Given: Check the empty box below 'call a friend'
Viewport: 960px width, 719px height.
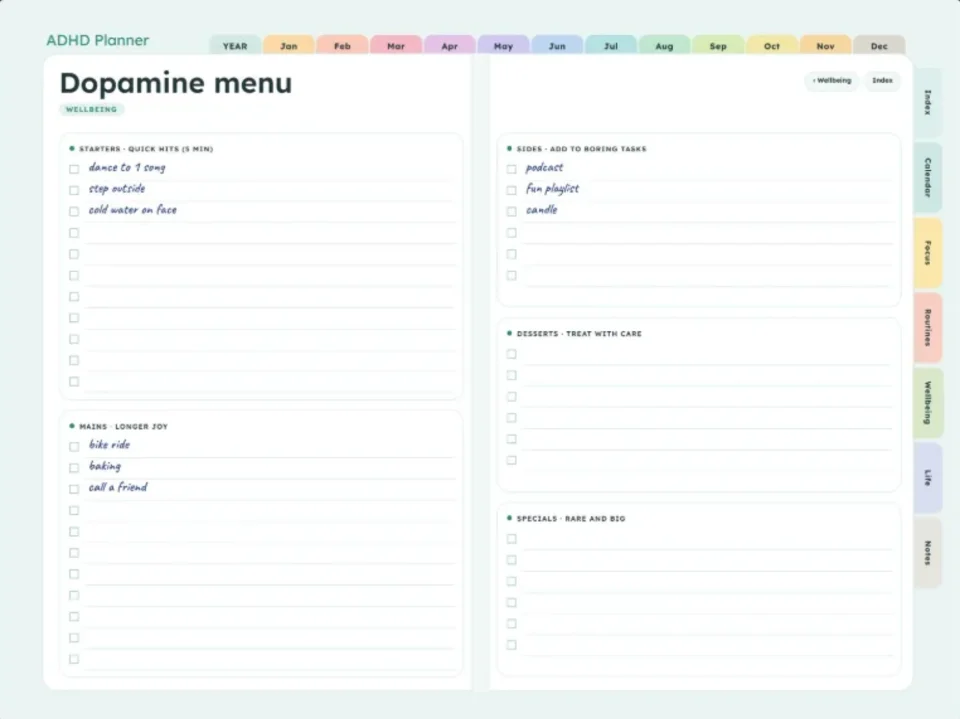Looking at the screenshot, I should pyautogui.click(x=74, y=510).
